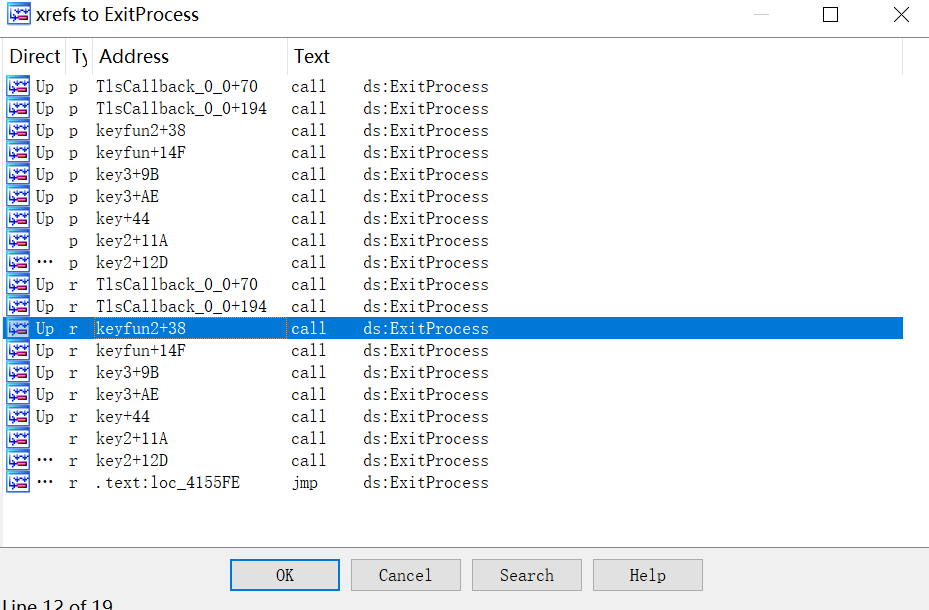Maximize the xrefs to ExitProcess window

[x=831, y=14]
